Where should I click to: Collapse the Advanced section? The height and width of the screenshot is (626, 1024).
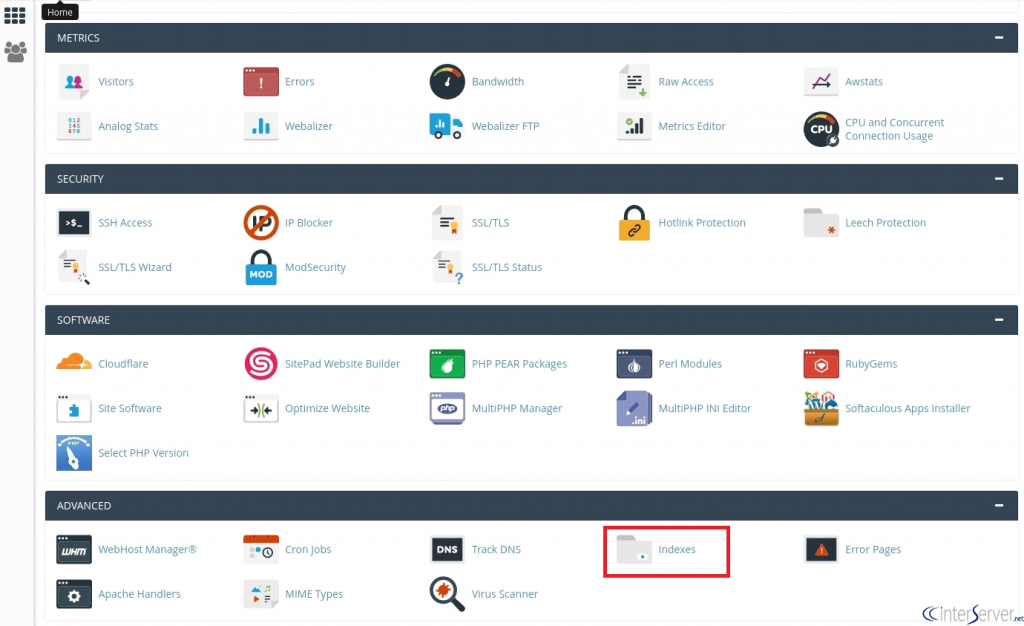(x=999, y=505)
